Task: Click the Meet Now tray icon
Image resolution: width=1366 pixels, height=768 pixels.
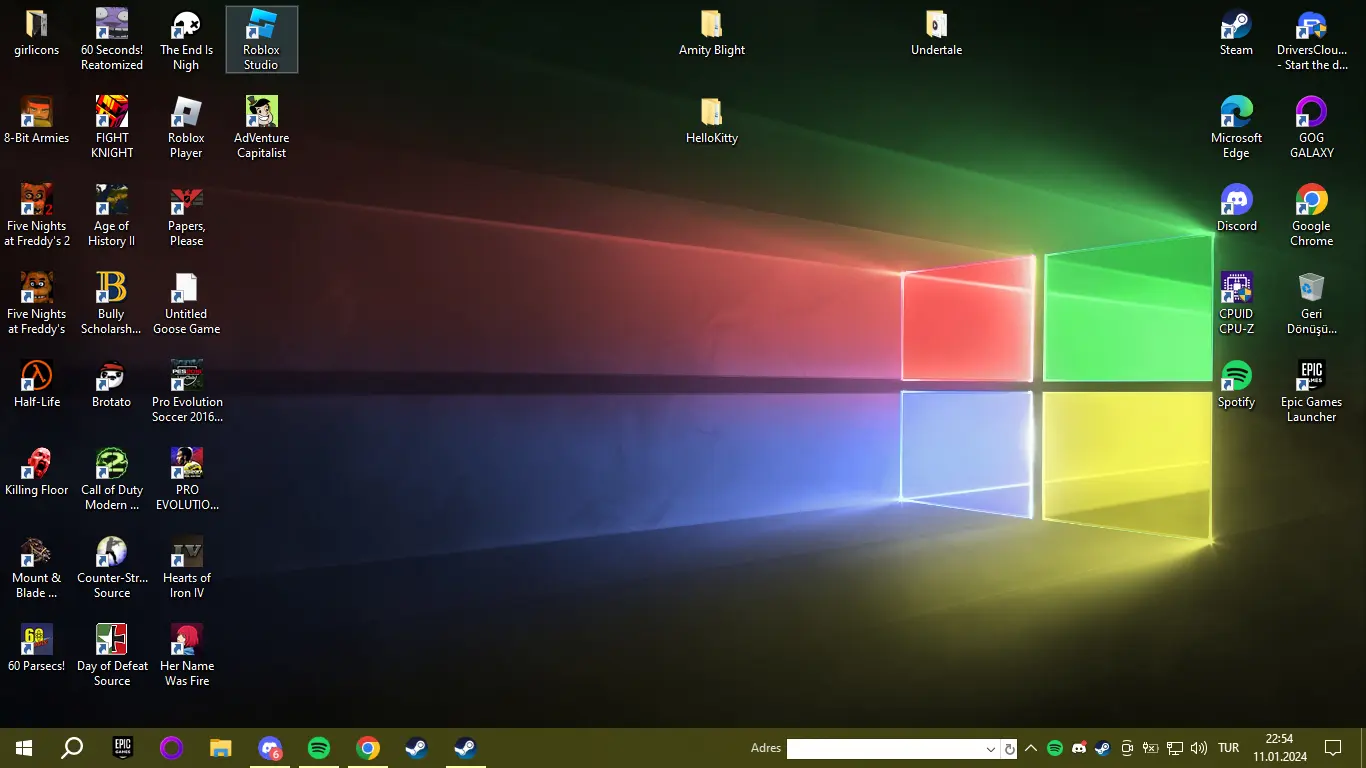Action: click(x=1127, y=748)
